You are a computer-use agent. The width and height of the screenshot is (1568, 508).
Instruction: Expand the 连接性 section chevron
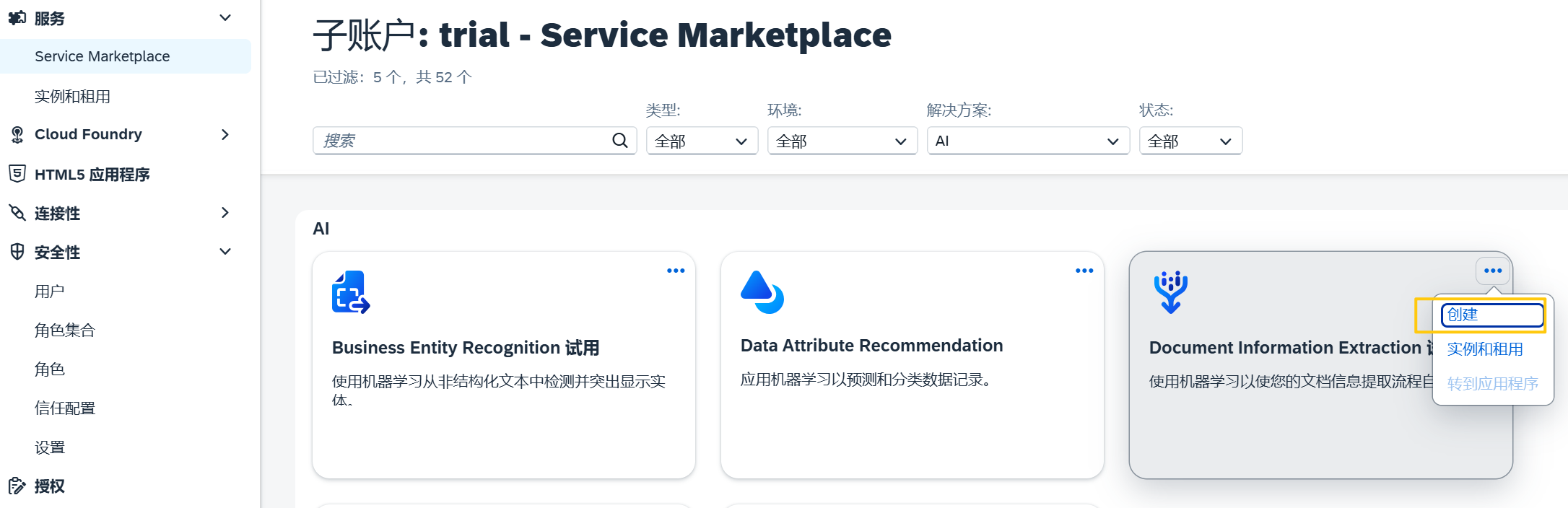click(225, 213)
